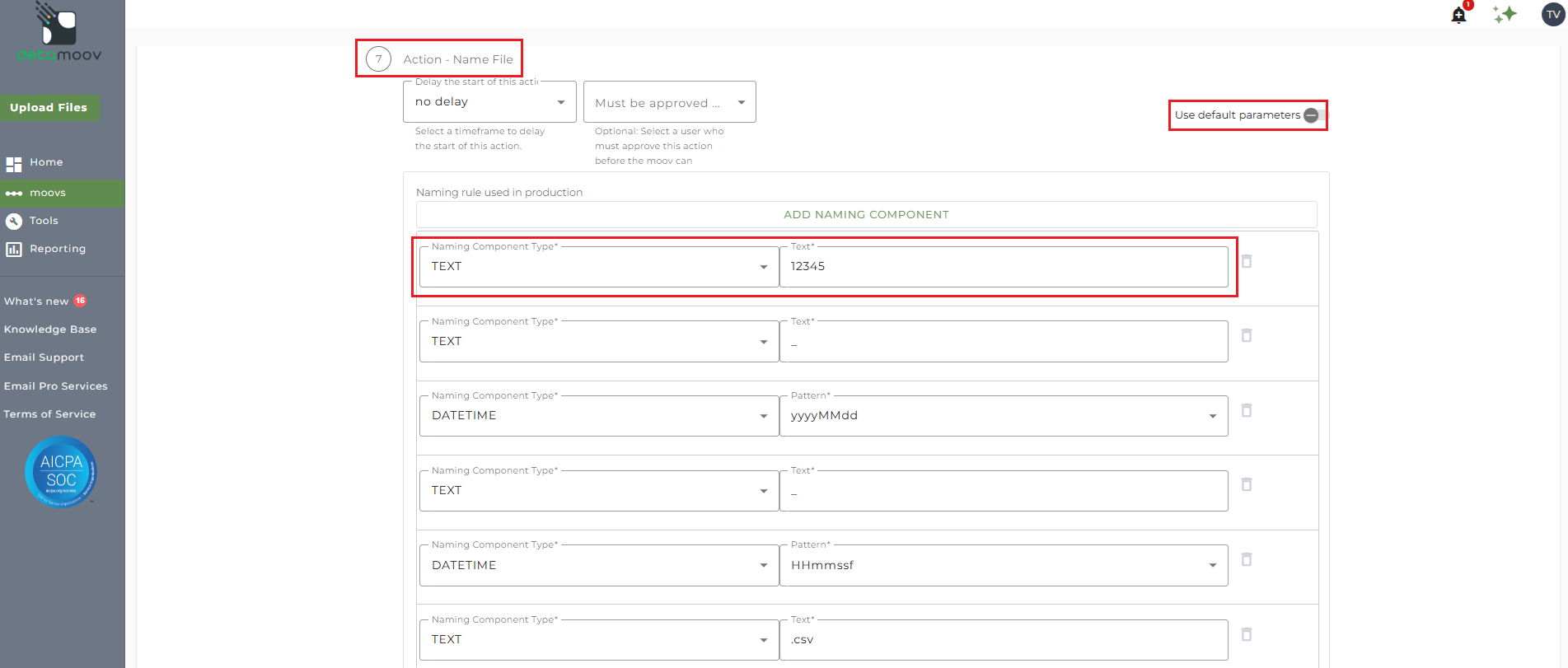Image resolution: width=1568 pixels, height=668 pixels.
Task: Delete the .csv text component row
Action: click(1247, 634)
